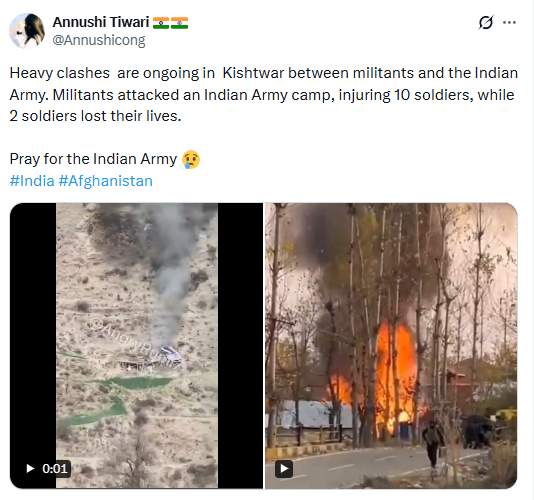534x500 pixels.
Task: Open Annushi Tiwari's profile picture
Action: click(x=27, y=31)
